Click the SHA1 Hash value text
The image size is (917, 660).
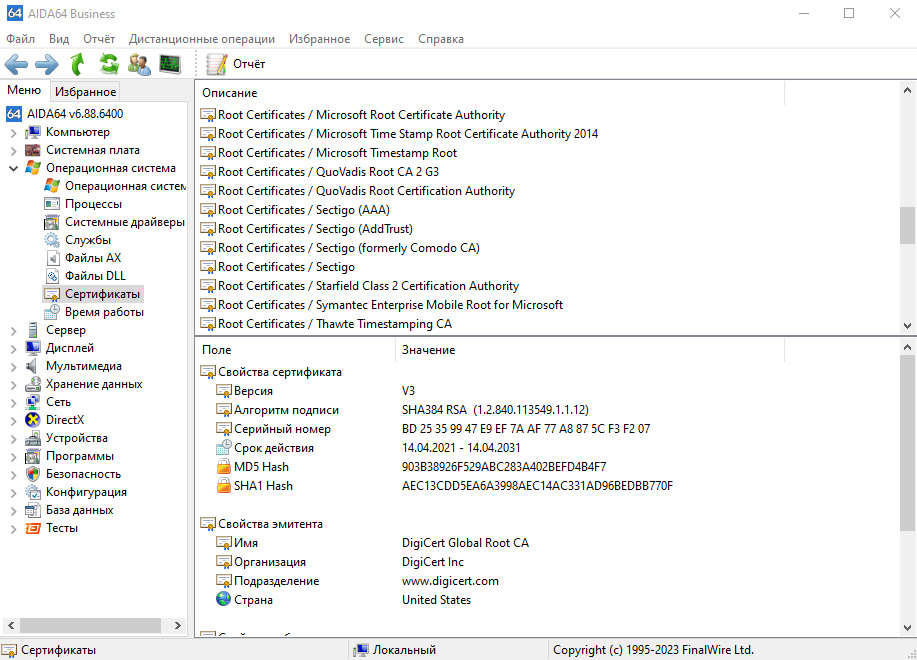coord(537,486)
